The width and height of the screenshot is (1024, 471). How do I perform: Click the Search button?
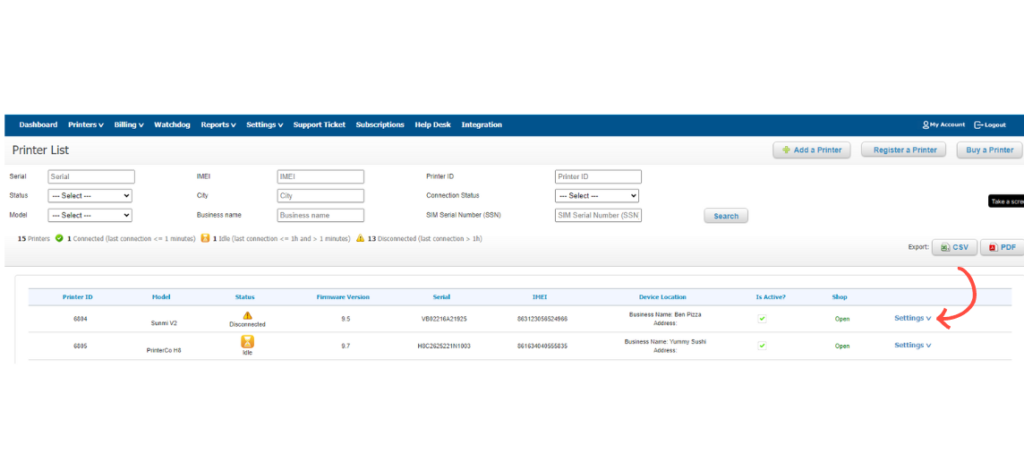(x=726, y=216)
